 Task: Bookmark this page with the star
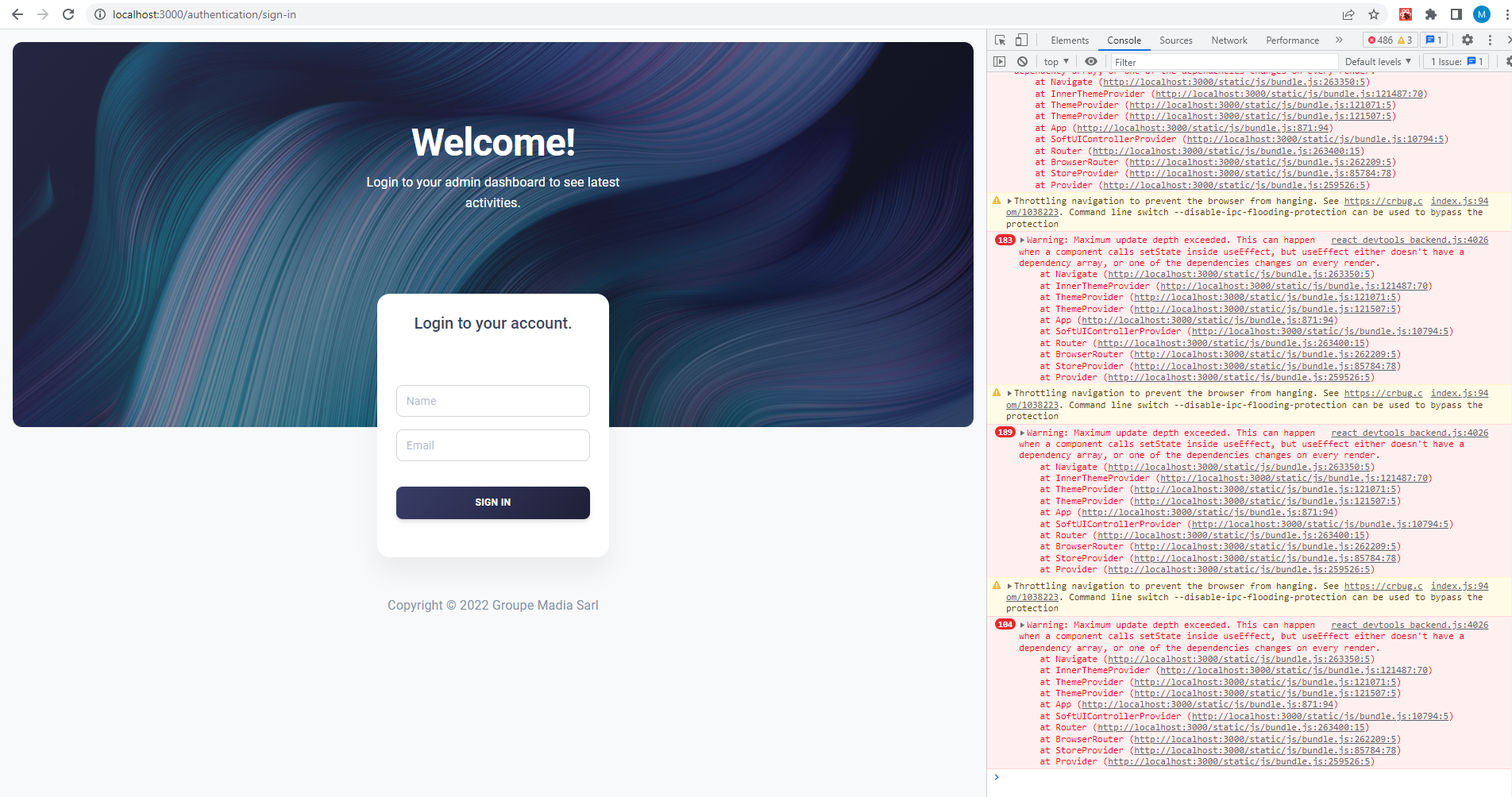pyautogui.click(x=1374, y=14)
